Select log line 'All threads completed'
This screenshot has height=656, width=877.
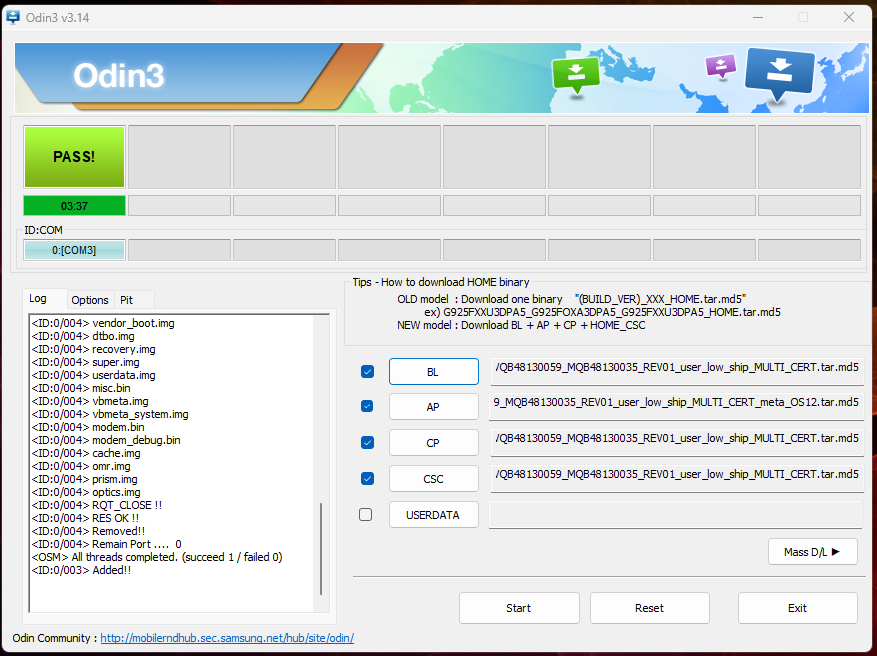point(157,557)
